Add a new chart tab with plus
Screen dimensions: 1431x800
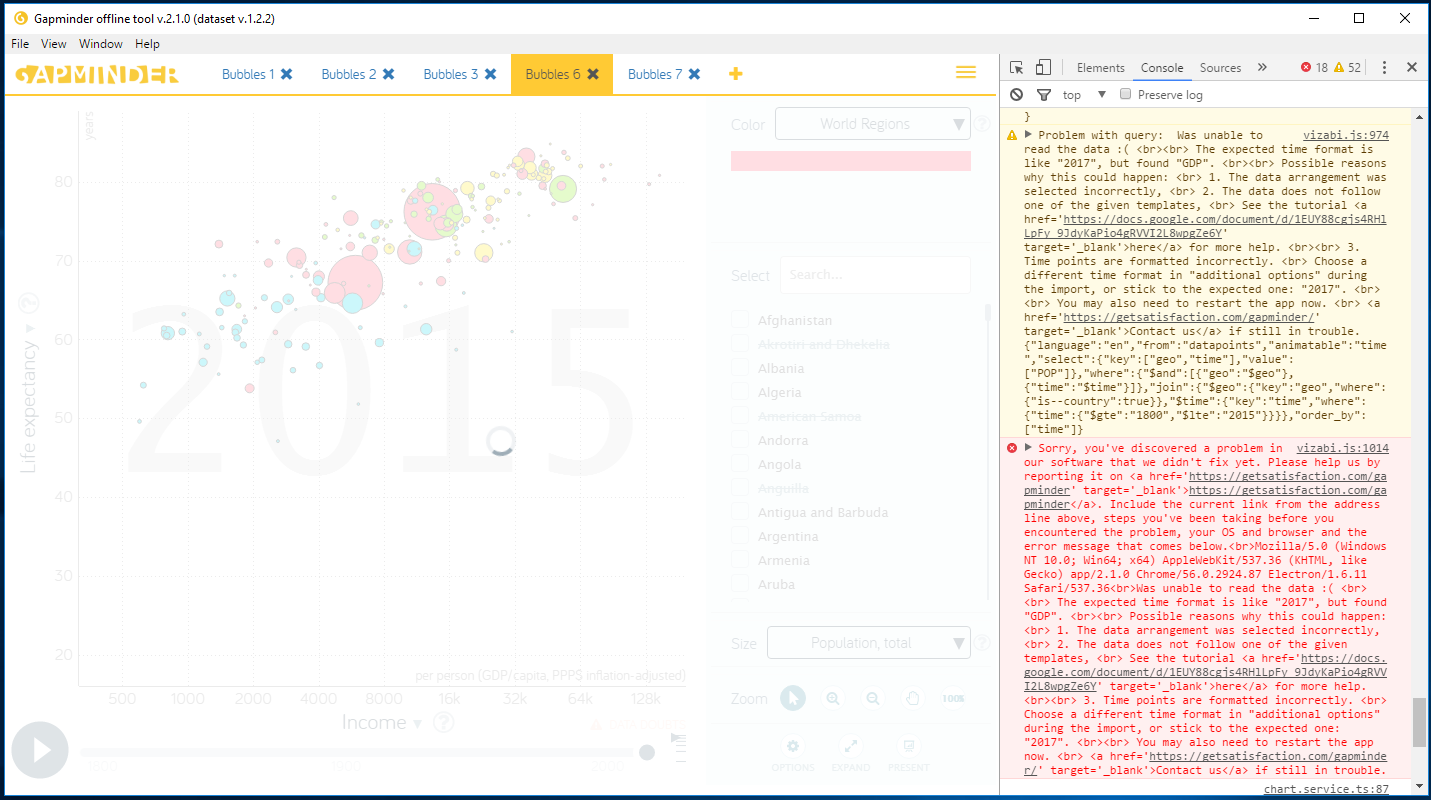click(736, 74)
